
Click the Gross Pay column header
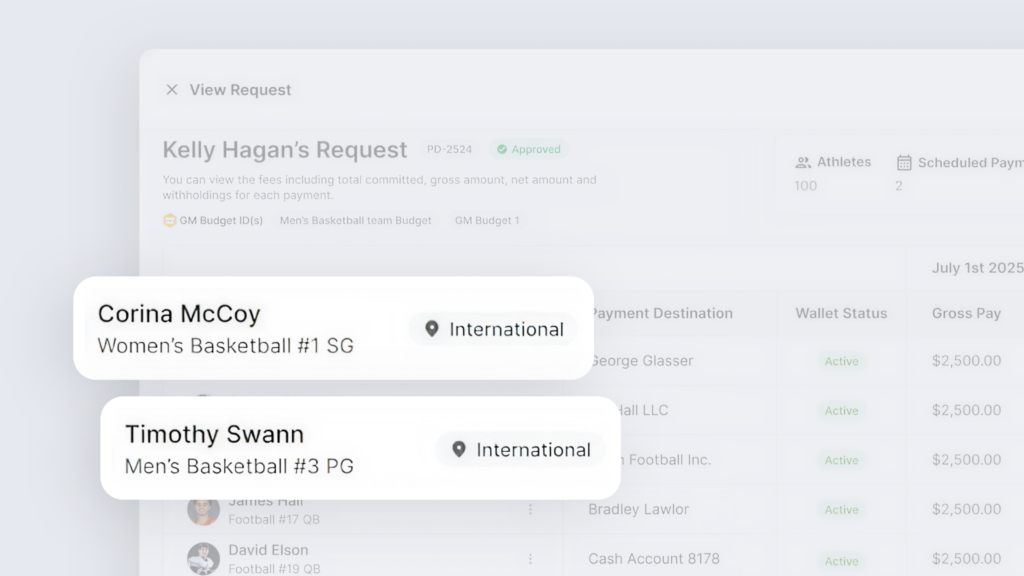pos(966,313)
